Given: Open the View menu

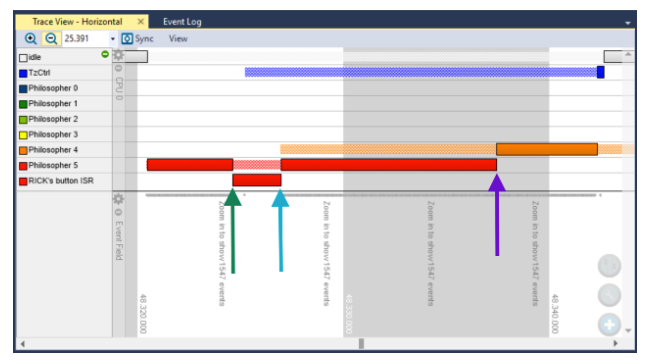Looking at the screenshot, I should (178, 39).
